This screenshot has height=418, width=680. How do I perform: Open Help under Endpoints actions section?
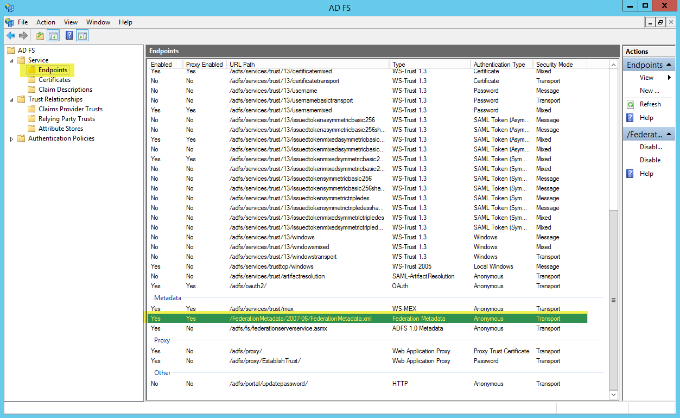646,116
